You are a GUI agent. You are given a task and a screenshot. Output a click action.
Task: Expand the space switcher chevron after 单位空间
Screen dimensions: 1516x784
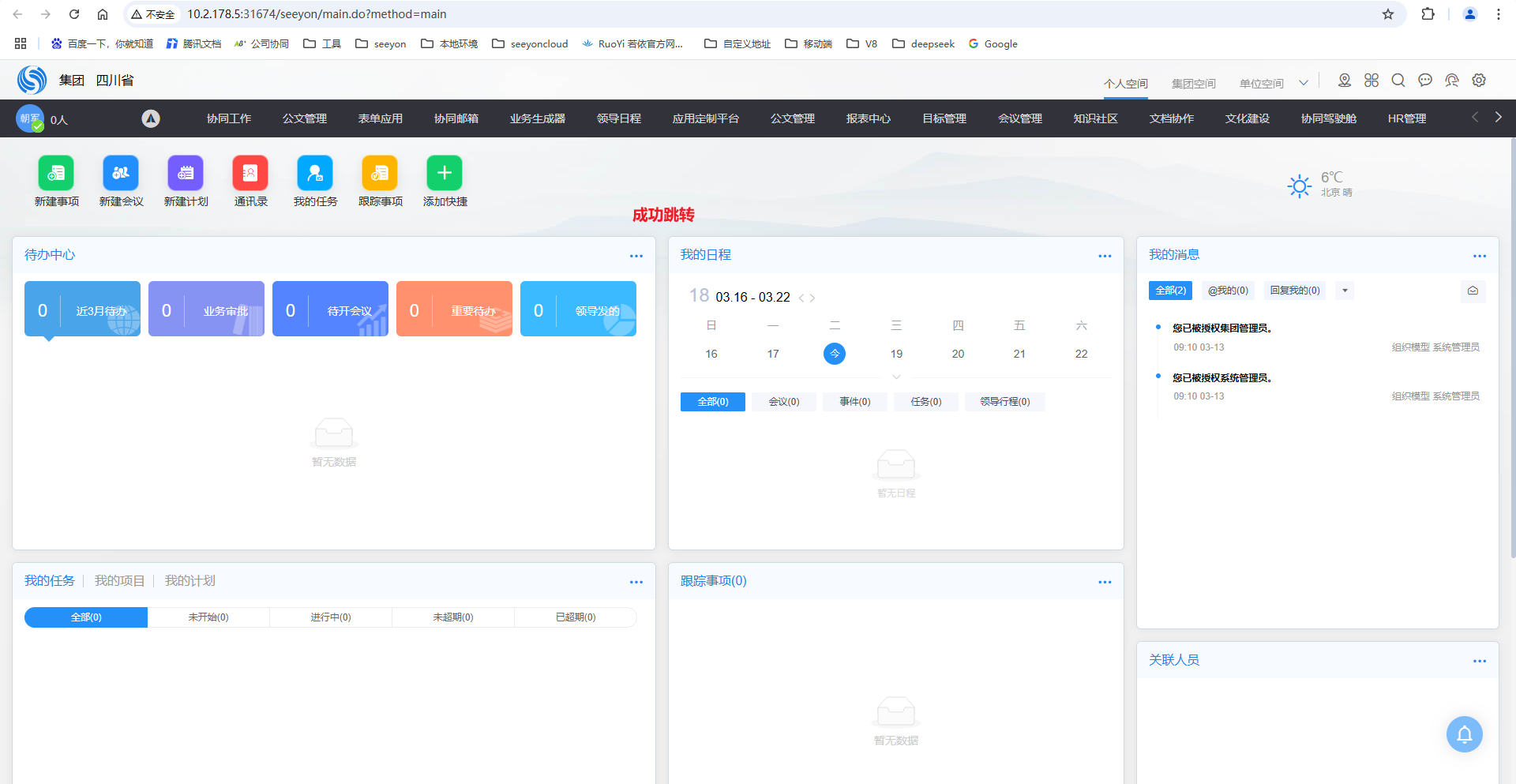click(x=1304, y=83)
